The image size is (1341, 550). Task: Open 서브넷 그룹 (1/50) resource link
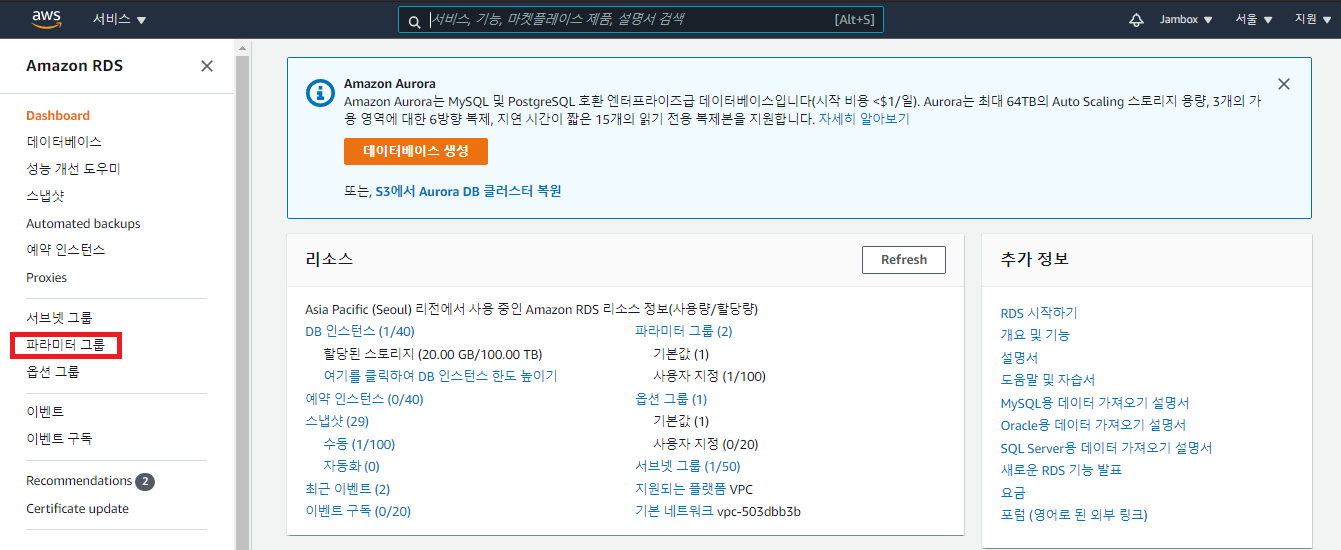[688, 467]
